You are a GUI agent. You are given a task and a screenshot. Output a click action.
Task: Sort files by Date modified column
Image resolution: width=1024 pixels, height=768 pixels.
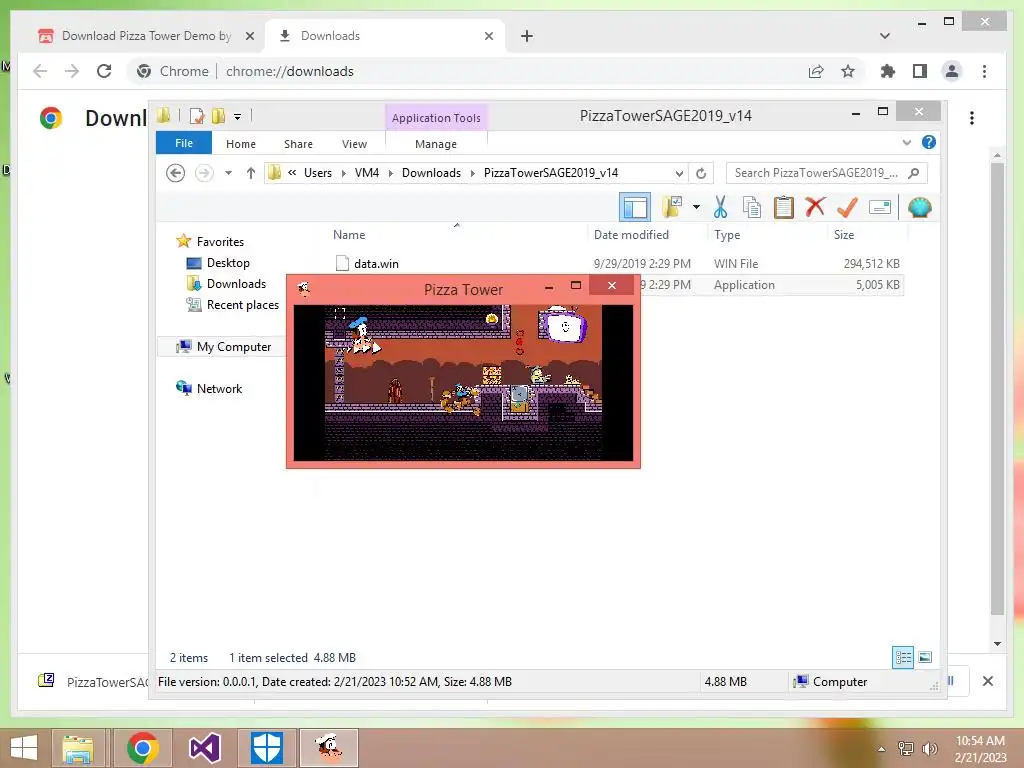pyautogui.click(x=631, y=235)
